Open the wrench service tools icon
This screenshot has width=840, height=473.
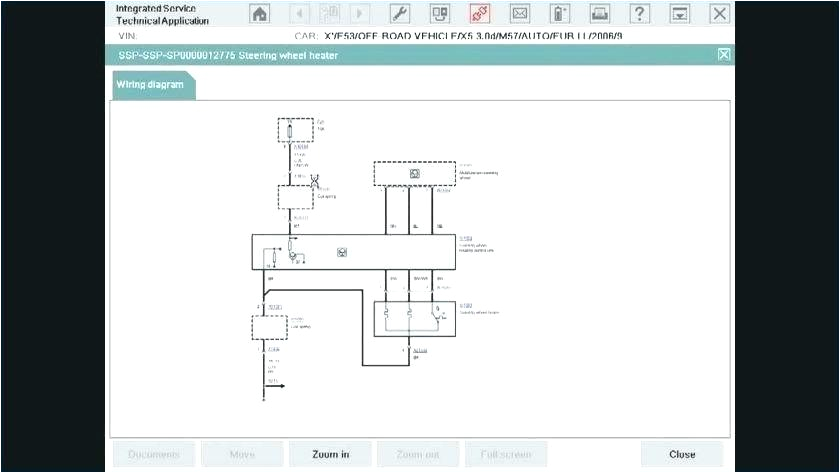coord(399,13)
